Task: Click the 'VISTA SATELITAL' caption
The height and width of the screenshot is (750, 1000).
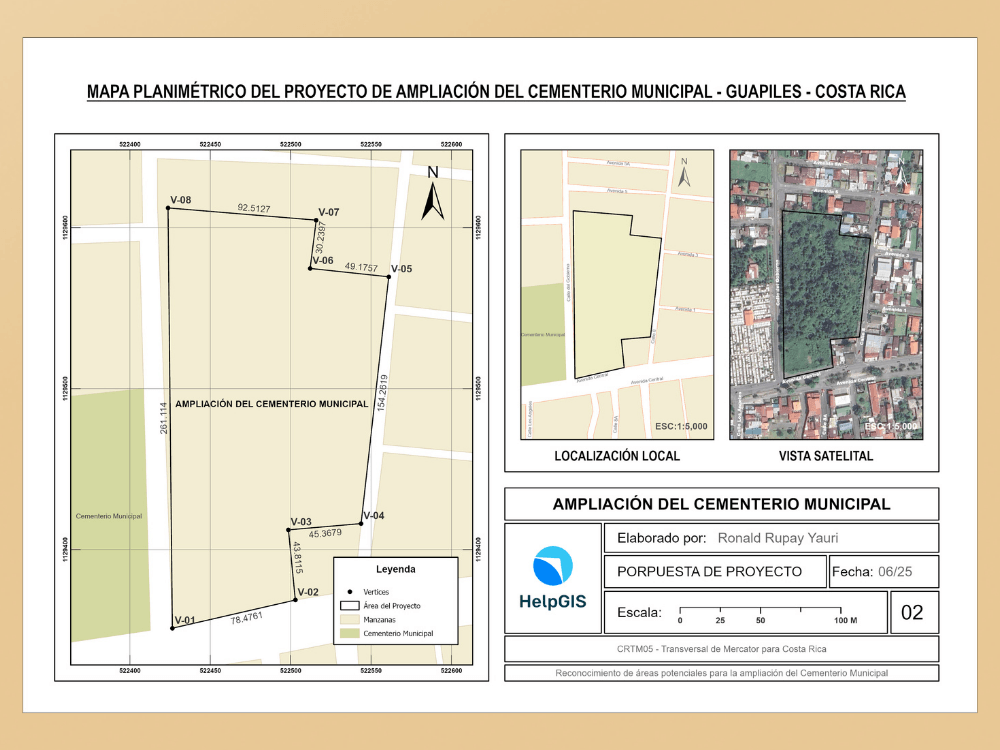Action: [x=826, y=456]
